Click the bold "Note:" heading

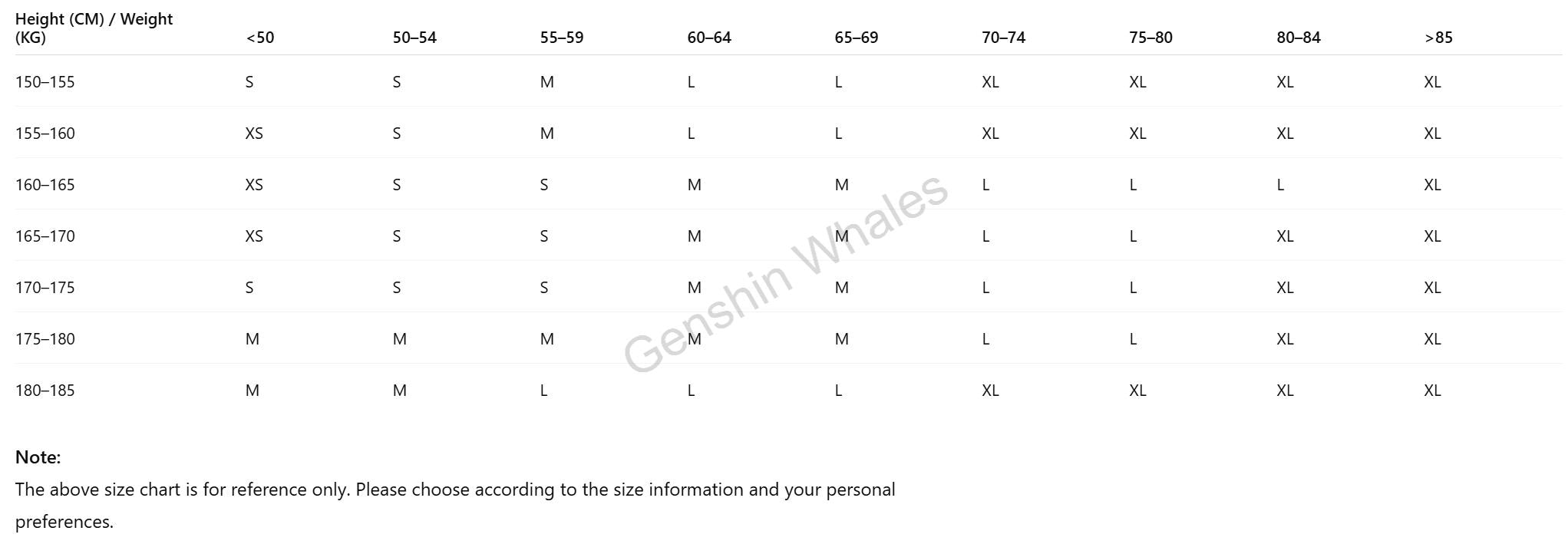coord(38,457)
